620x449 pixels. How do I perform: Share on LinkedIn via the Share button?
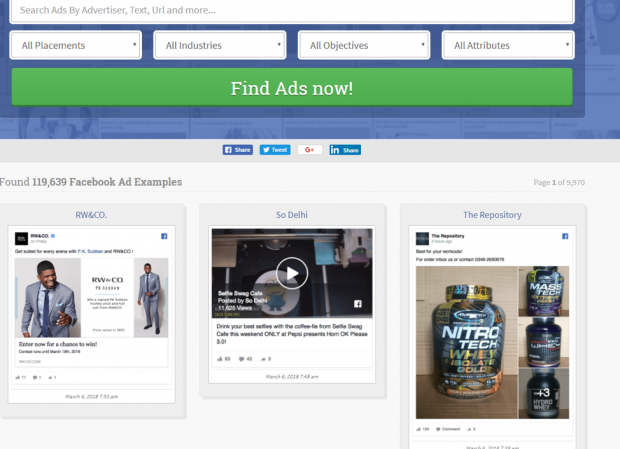pyautogui.click(x=345, y=150)
